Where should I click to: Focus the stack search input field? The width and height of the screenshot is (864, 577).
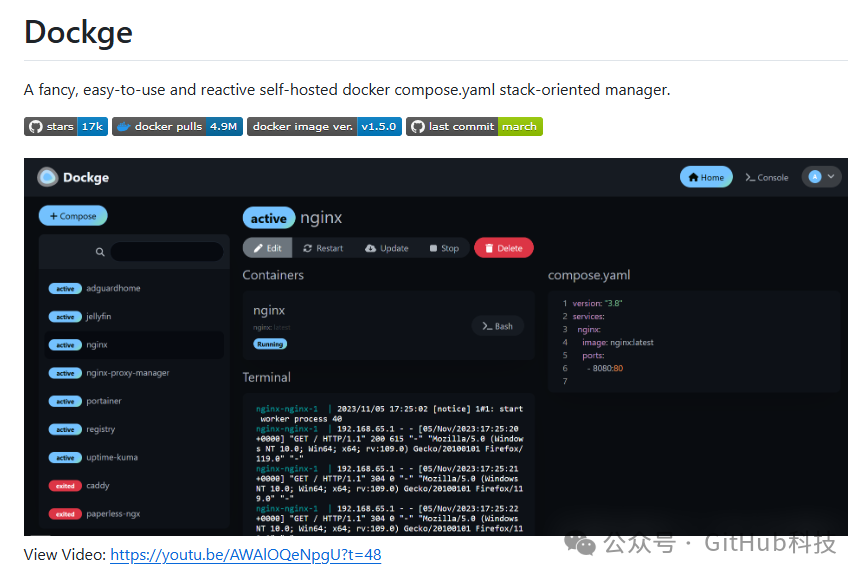[166, 252]
